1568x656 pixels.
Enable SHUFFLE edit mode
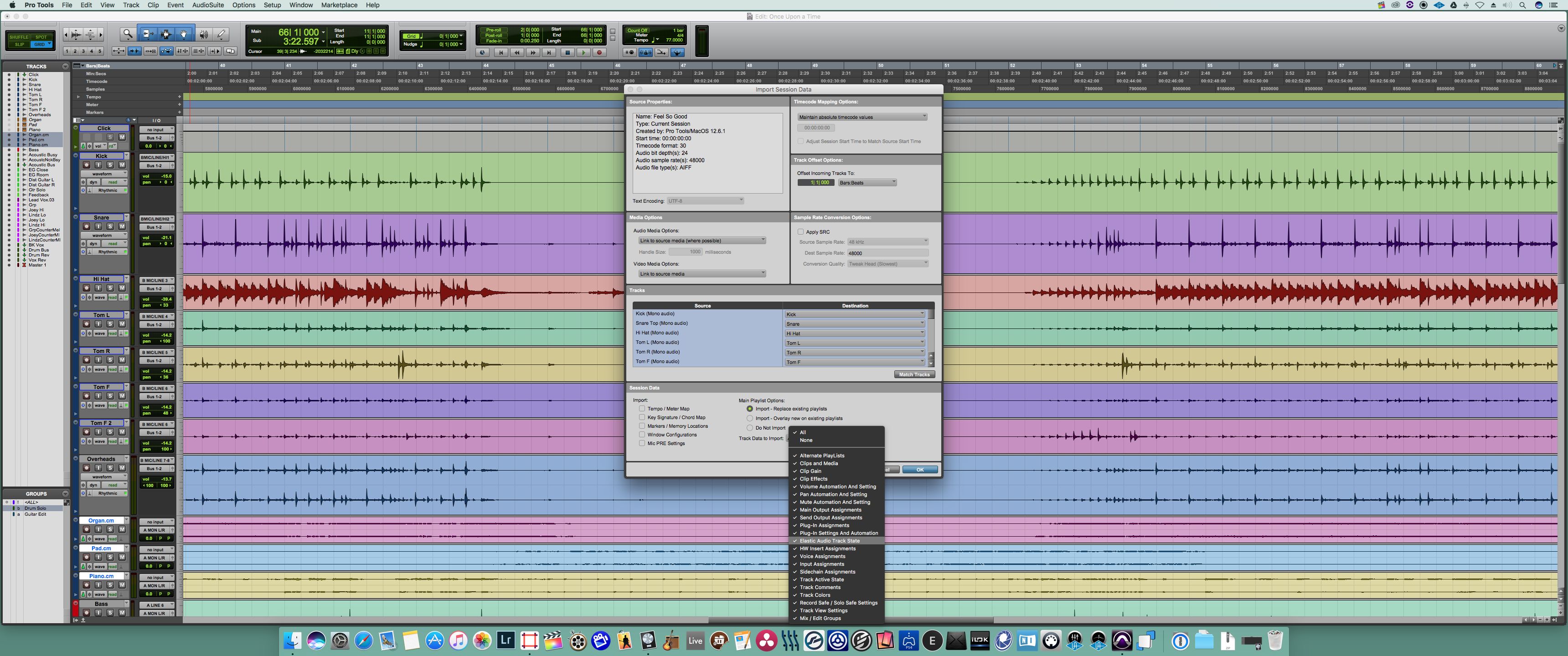[x=19, y=37]
